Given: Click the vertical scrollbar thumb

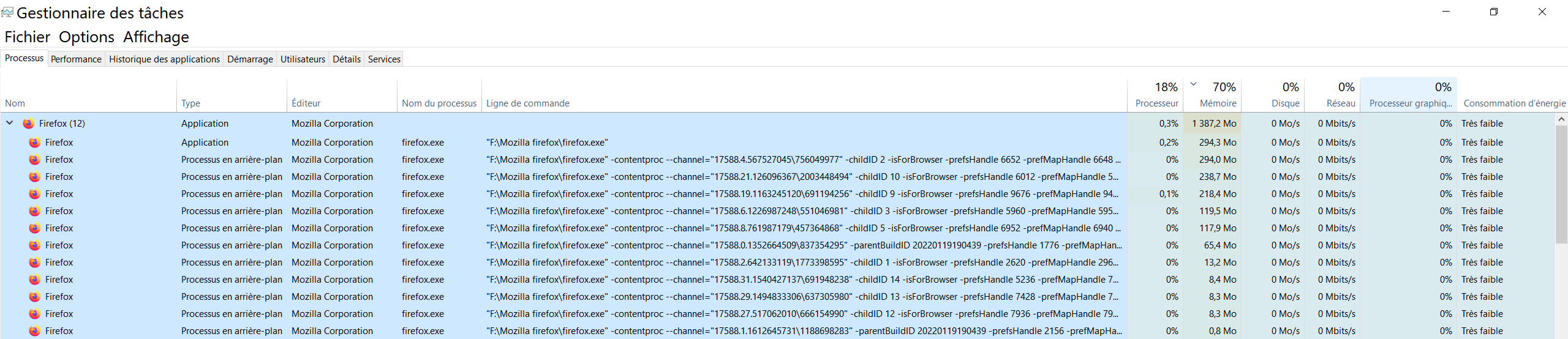Looking at the screenshot, I should (x=1561, y=184).
